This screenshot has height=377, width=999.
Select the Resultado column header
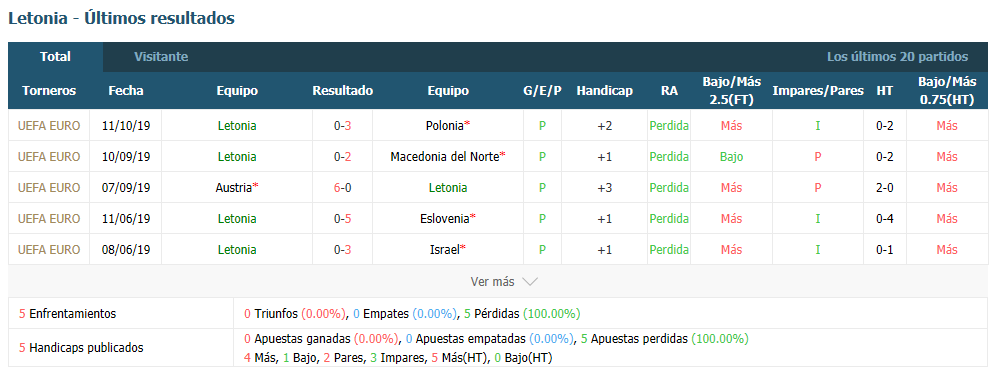tap(343, 90)
